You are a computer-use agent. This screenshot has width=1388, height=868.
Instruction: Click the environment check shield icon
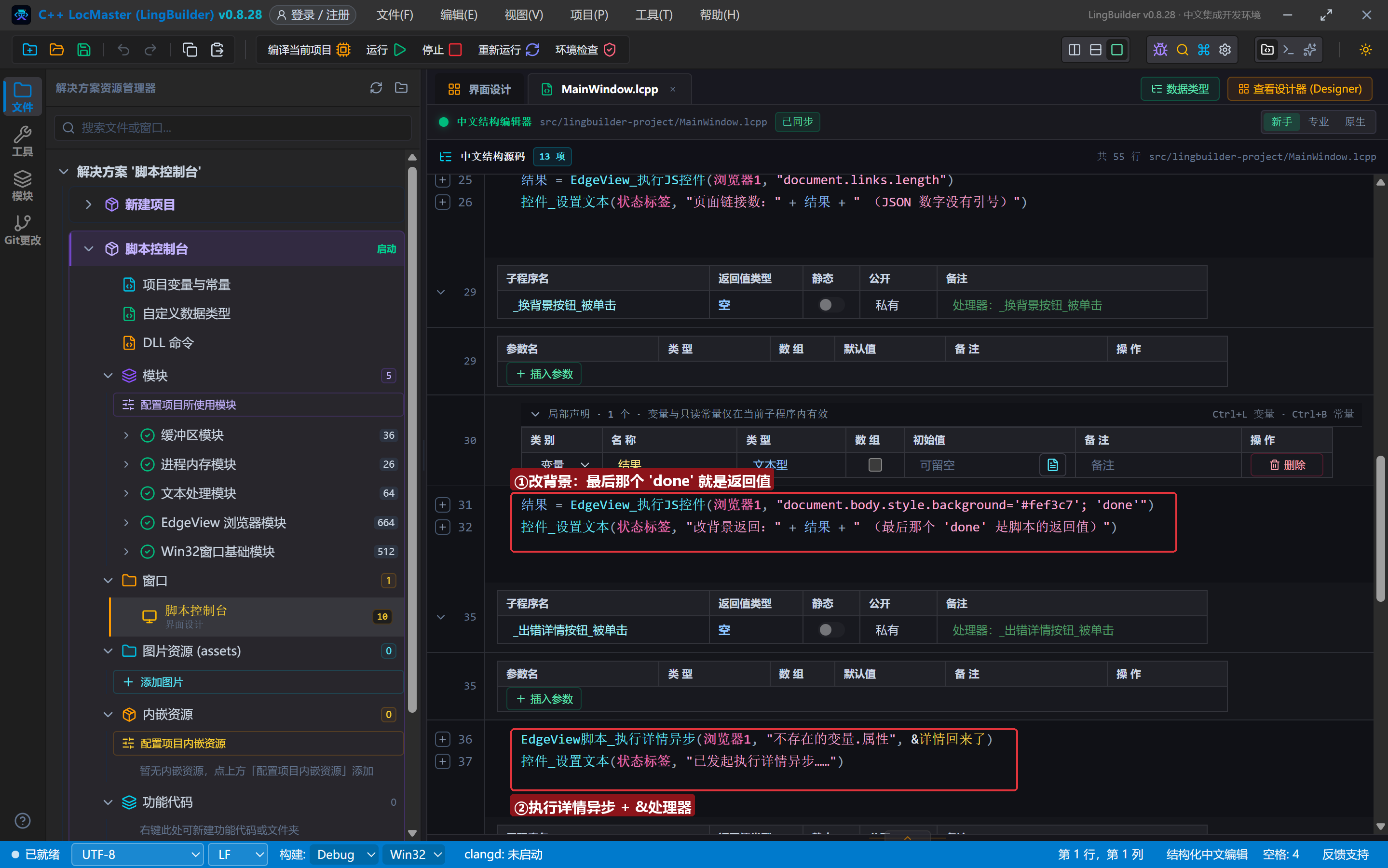click(x=610, y=50)
